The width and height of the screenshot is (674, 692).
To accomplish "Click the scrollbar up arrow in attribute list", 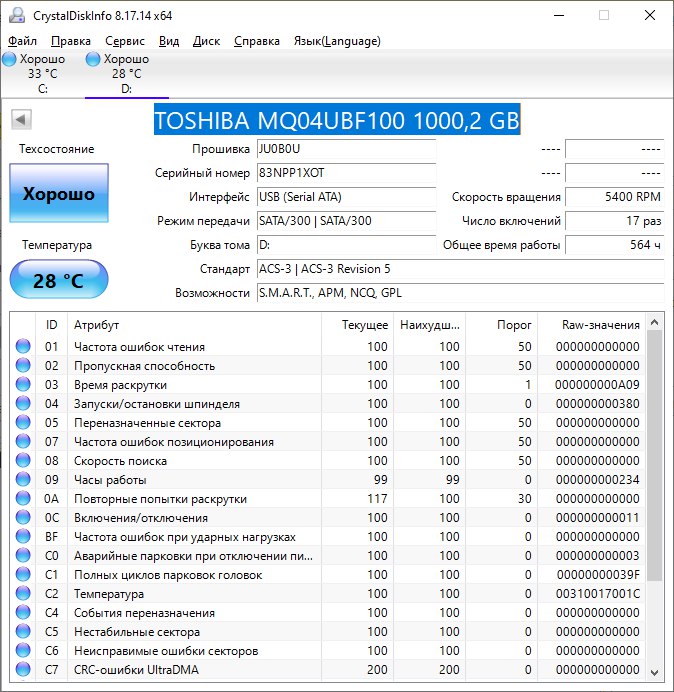I will (655, 323).
